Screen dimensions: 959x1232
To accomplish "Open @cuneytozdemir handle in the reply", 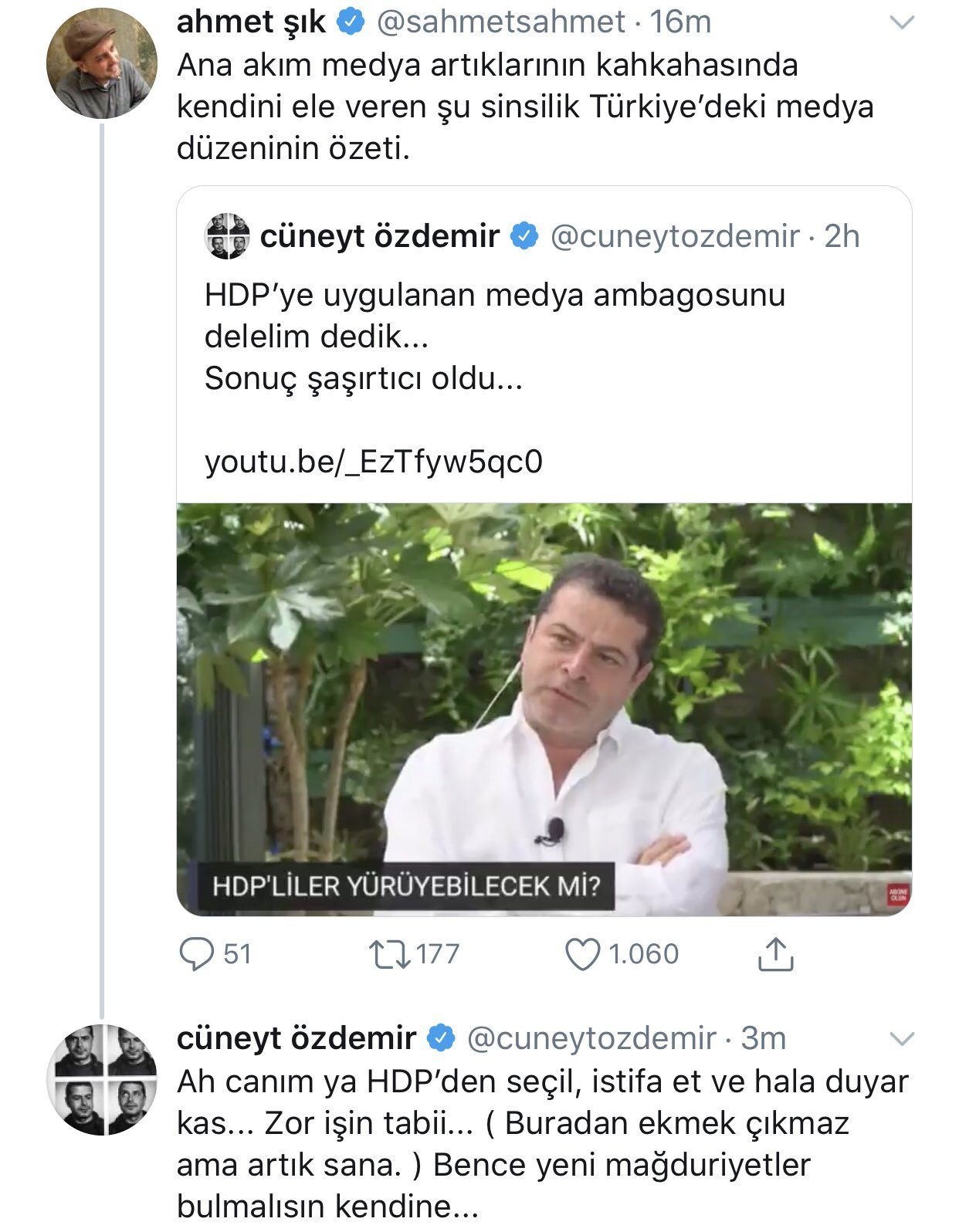I will (591, 1038).
